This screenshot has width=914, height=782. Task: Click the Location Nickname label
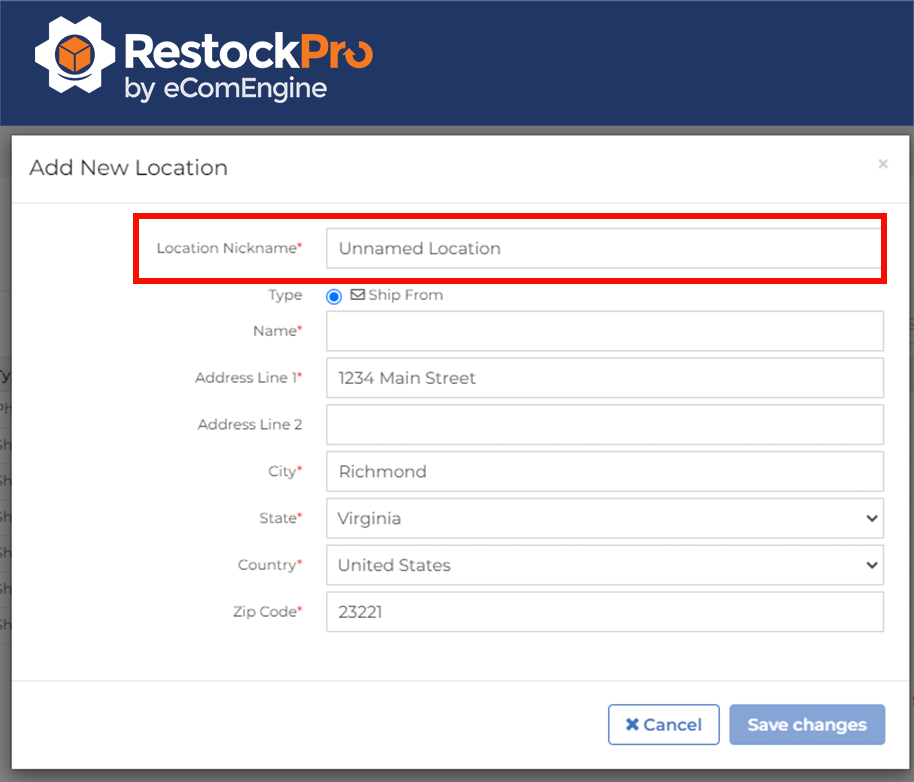click(x=227, y=248)
